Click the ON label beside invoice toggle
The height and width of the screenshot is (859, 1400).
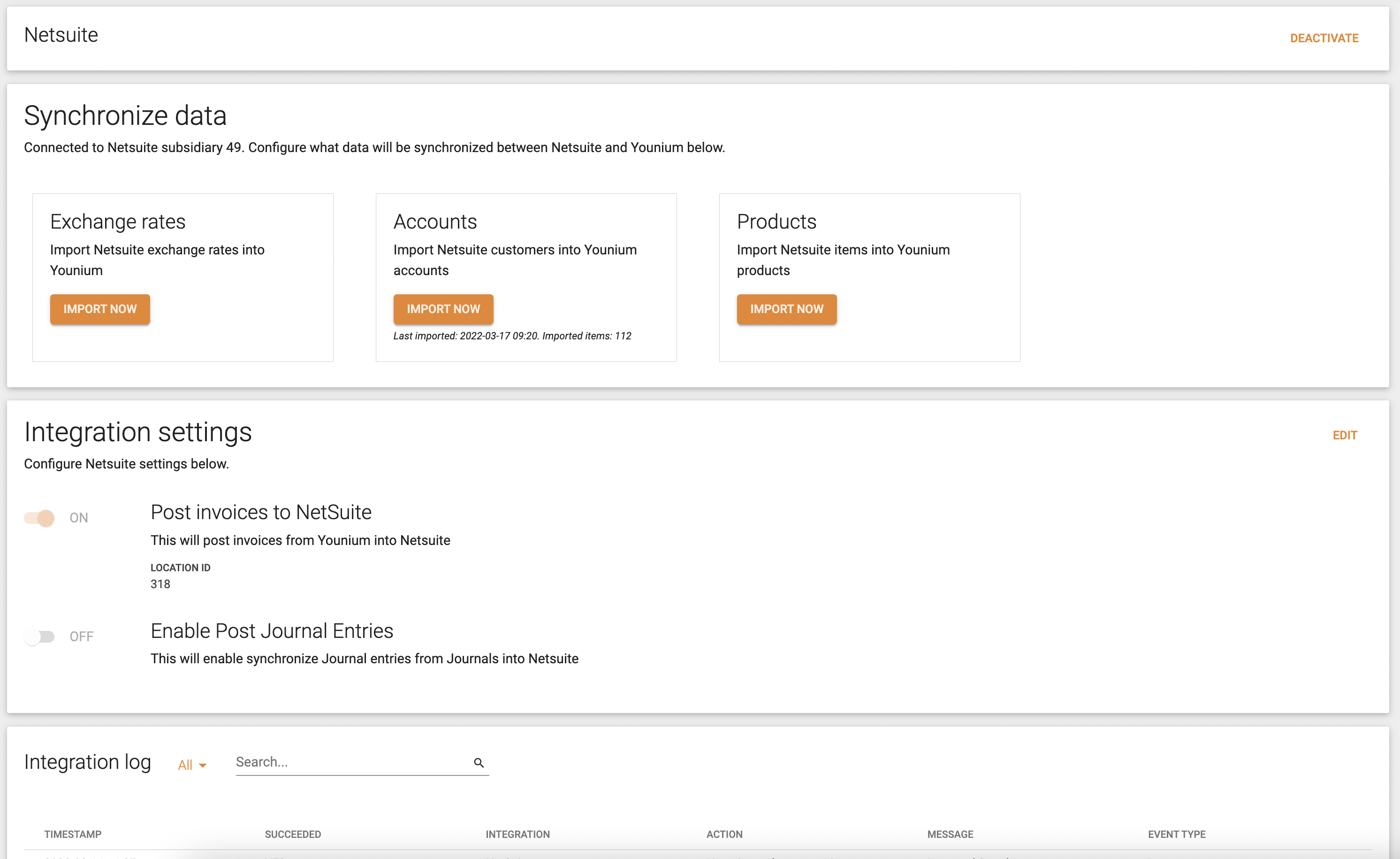78,517
